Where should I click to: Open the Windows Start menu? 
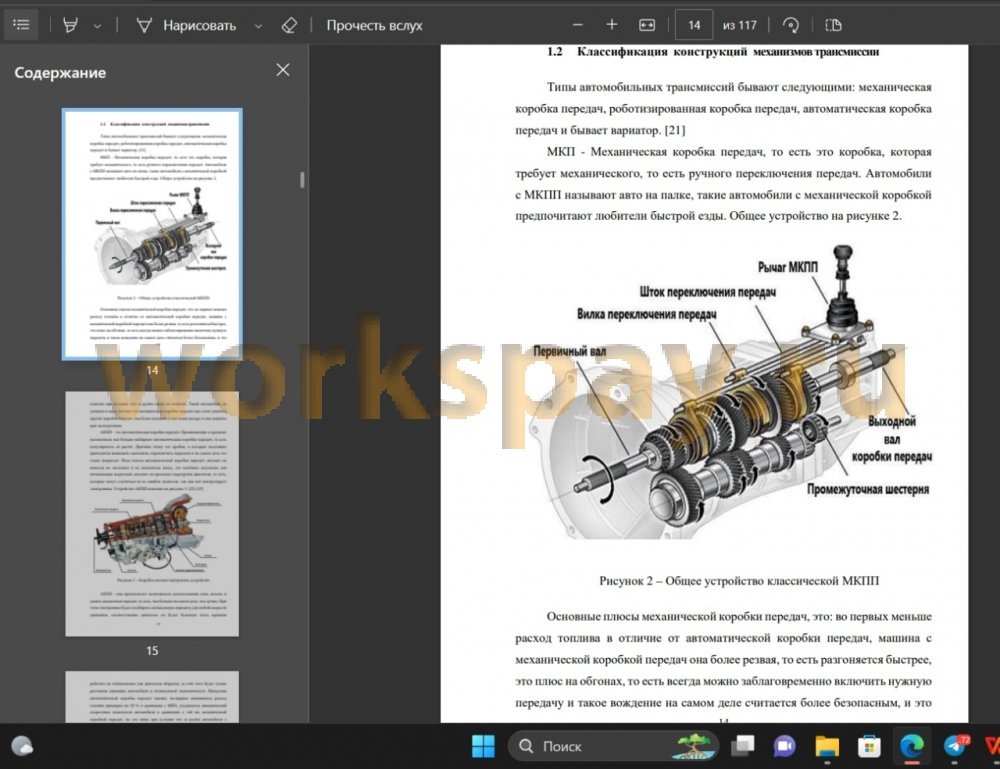coord(483,745)
